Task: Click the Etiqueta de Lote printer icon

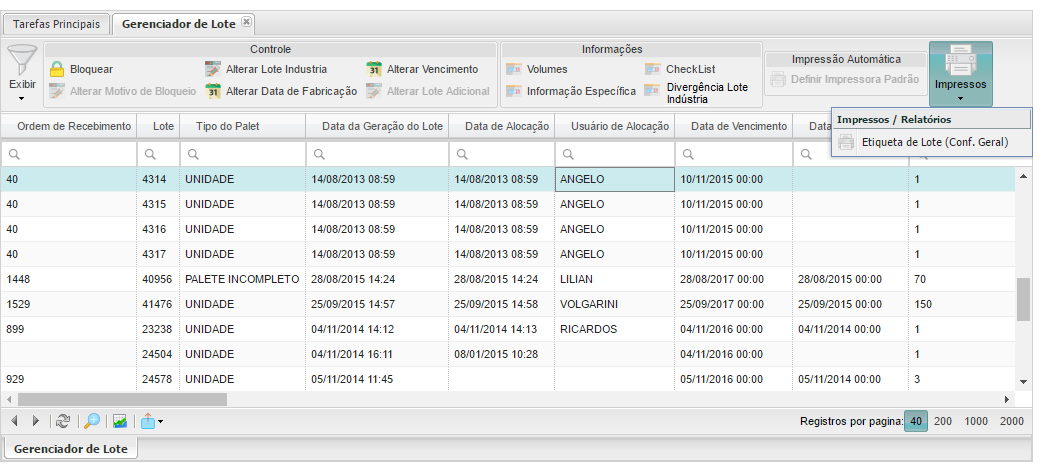Action: (846, 142)
